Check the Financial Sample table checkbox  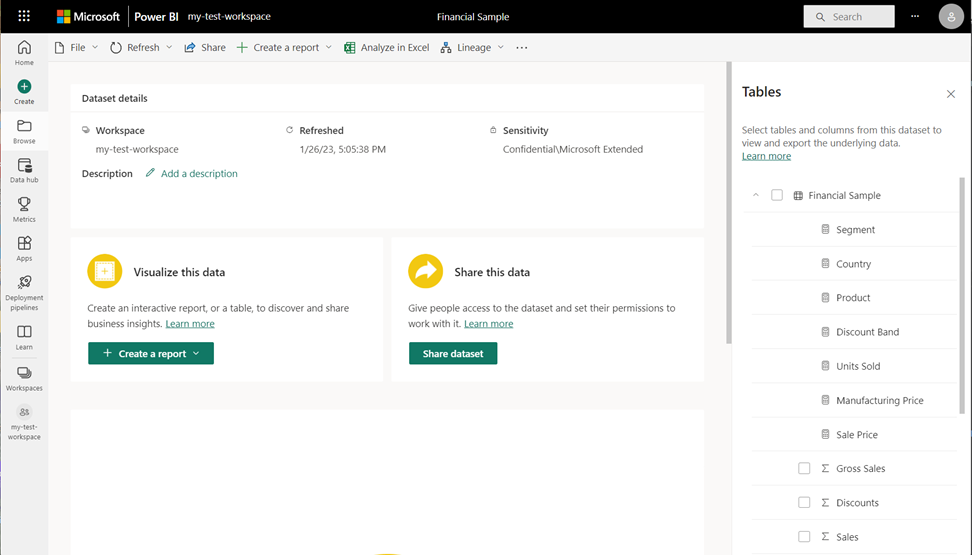click(x=777, y=196)
